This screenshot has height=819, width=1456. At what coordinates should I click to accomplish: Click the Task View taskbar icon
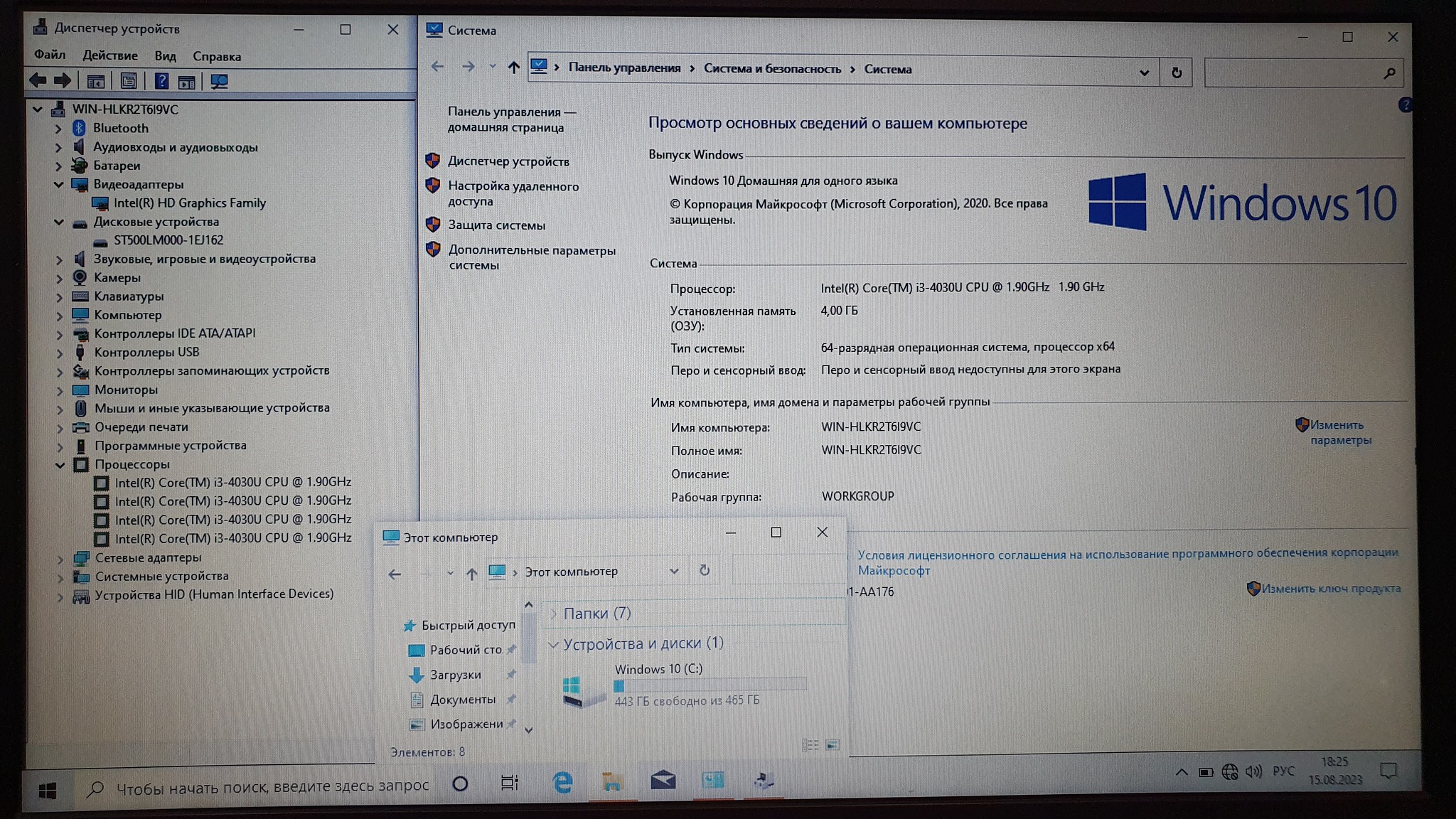pyautogui.click(x=510, y=783)
